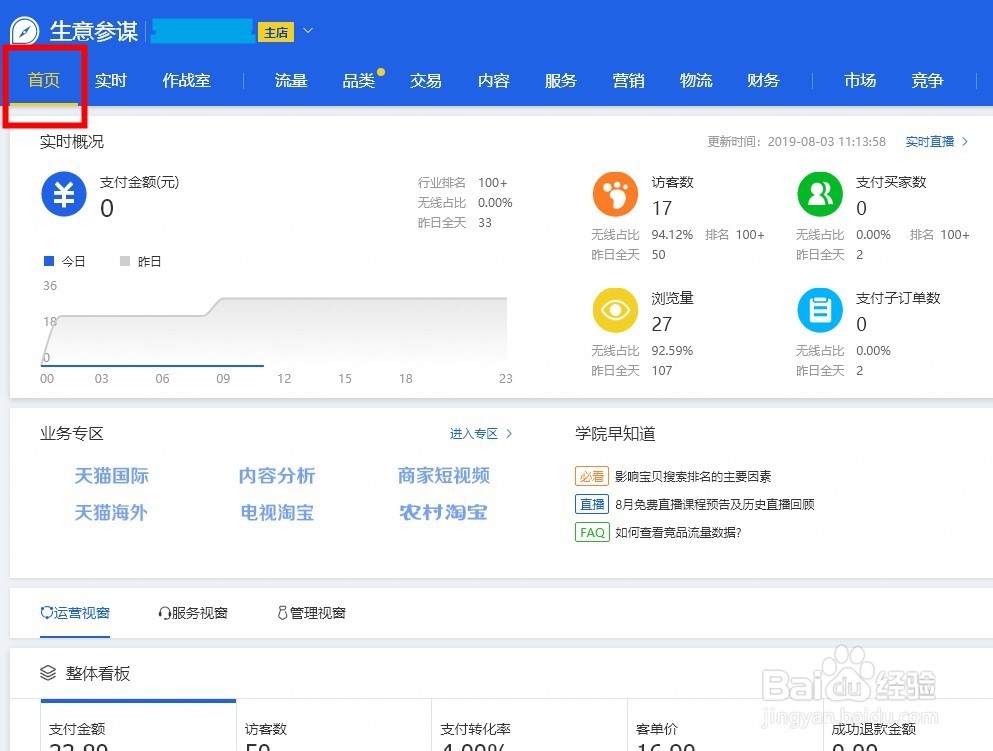Click the 进入专区 link
Viewport: 993px width, 751px height.
481,433
